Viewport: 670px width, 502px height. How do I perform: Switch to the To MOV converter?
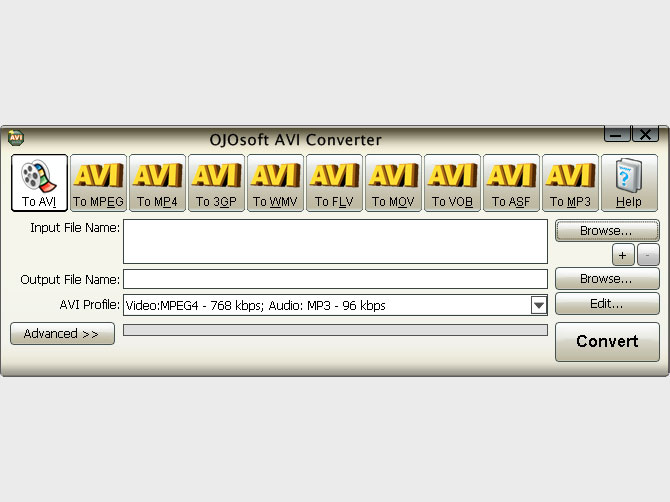point(393,183)
